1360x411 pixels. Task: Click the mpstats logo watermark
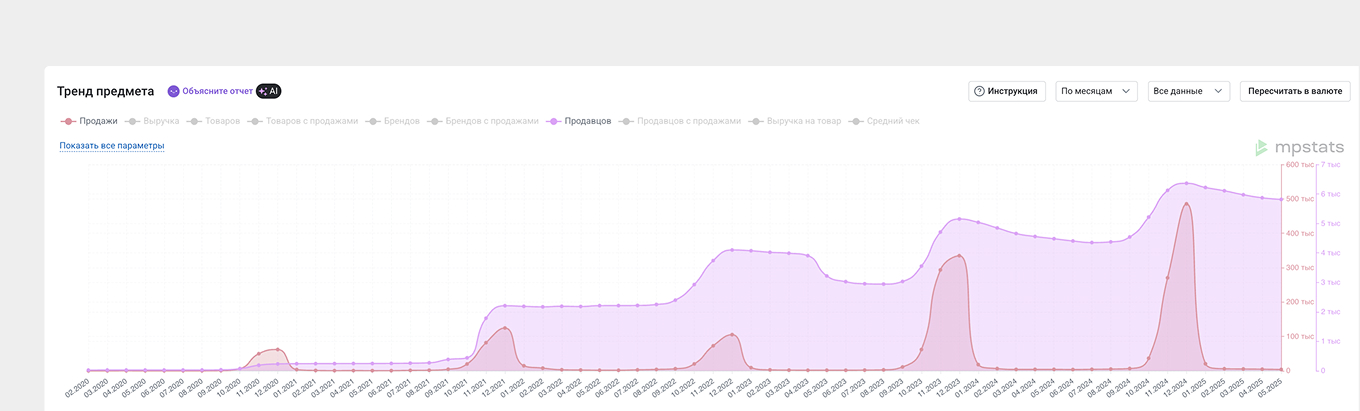(1300, 148)
